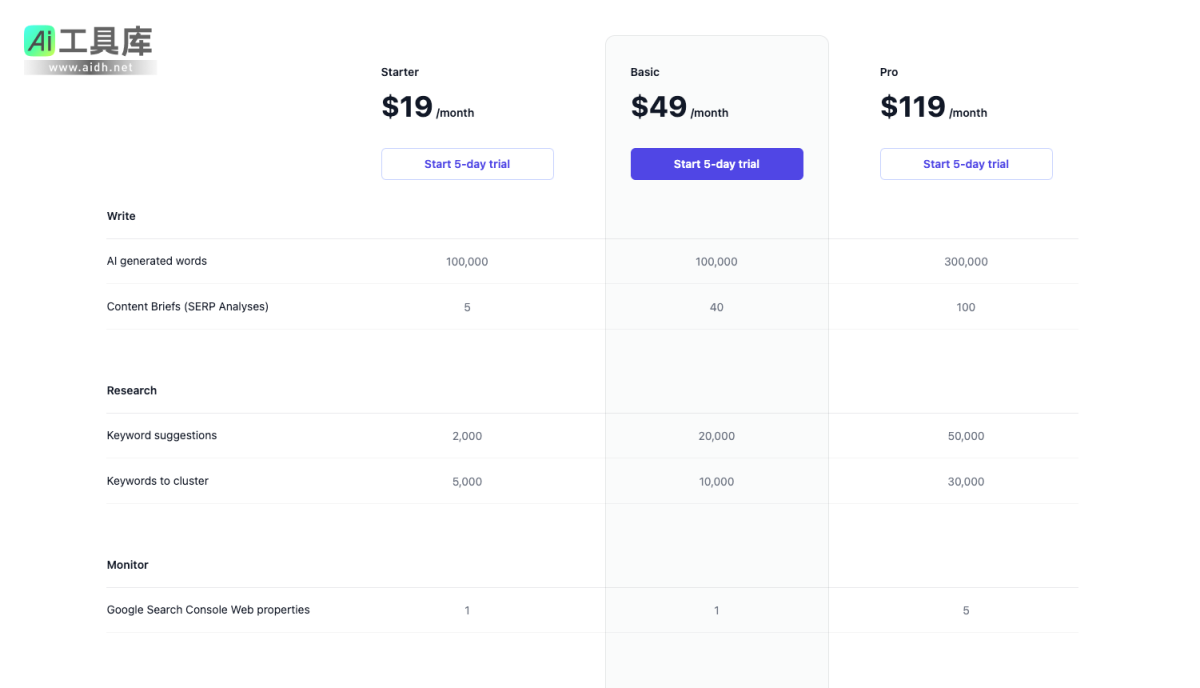The height and width of the screenshot is (688, 1200).
Task: Click the www.aidh.net watermark text
Action: (x=90, y=68)
